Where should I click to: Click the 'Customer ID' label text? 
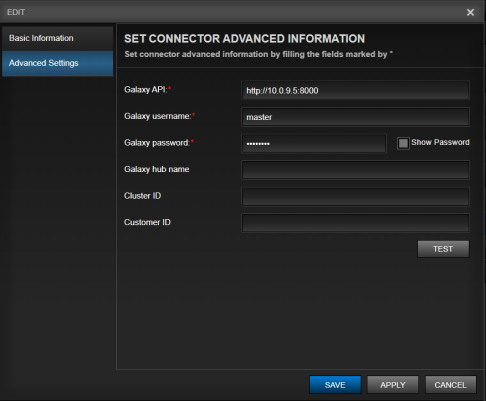147,222
